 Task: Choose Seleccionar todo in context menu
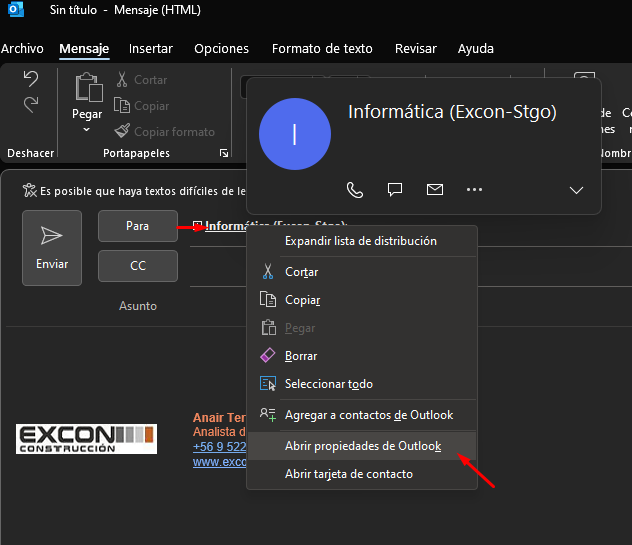pos(362,384)
